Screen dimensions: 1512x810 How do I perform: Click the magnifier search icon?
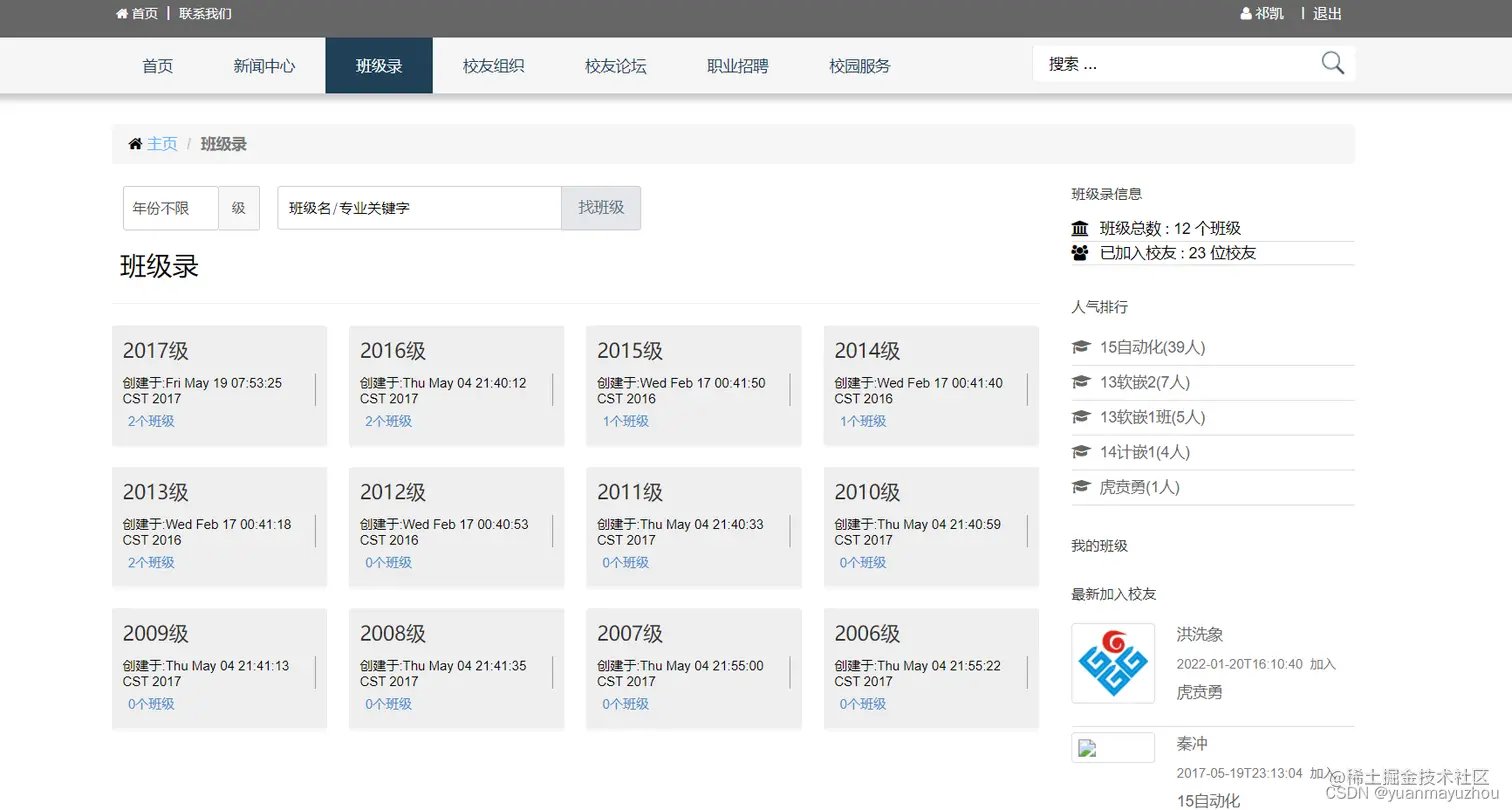click(1332, 64)
